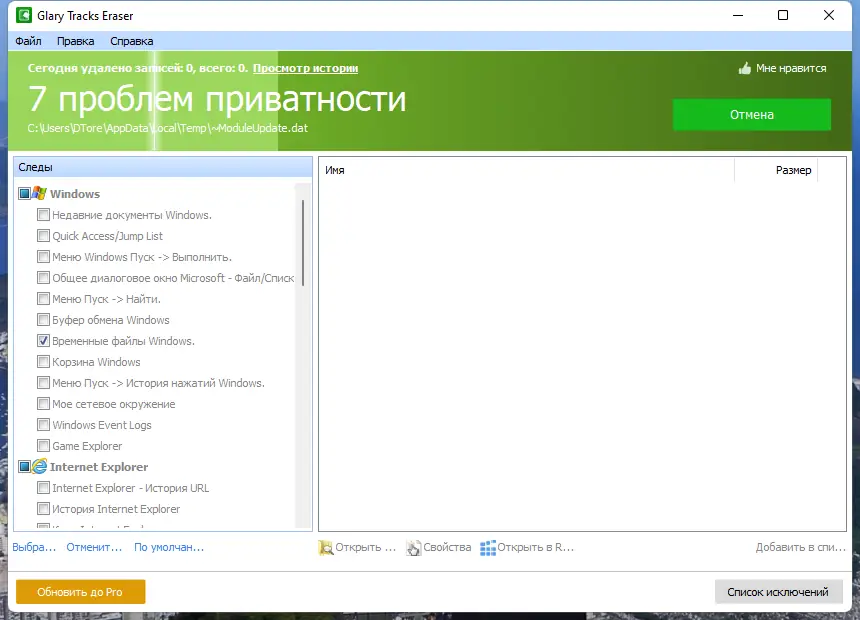Enable Internet Explorer - История URL checkbox

click(43, 488)
